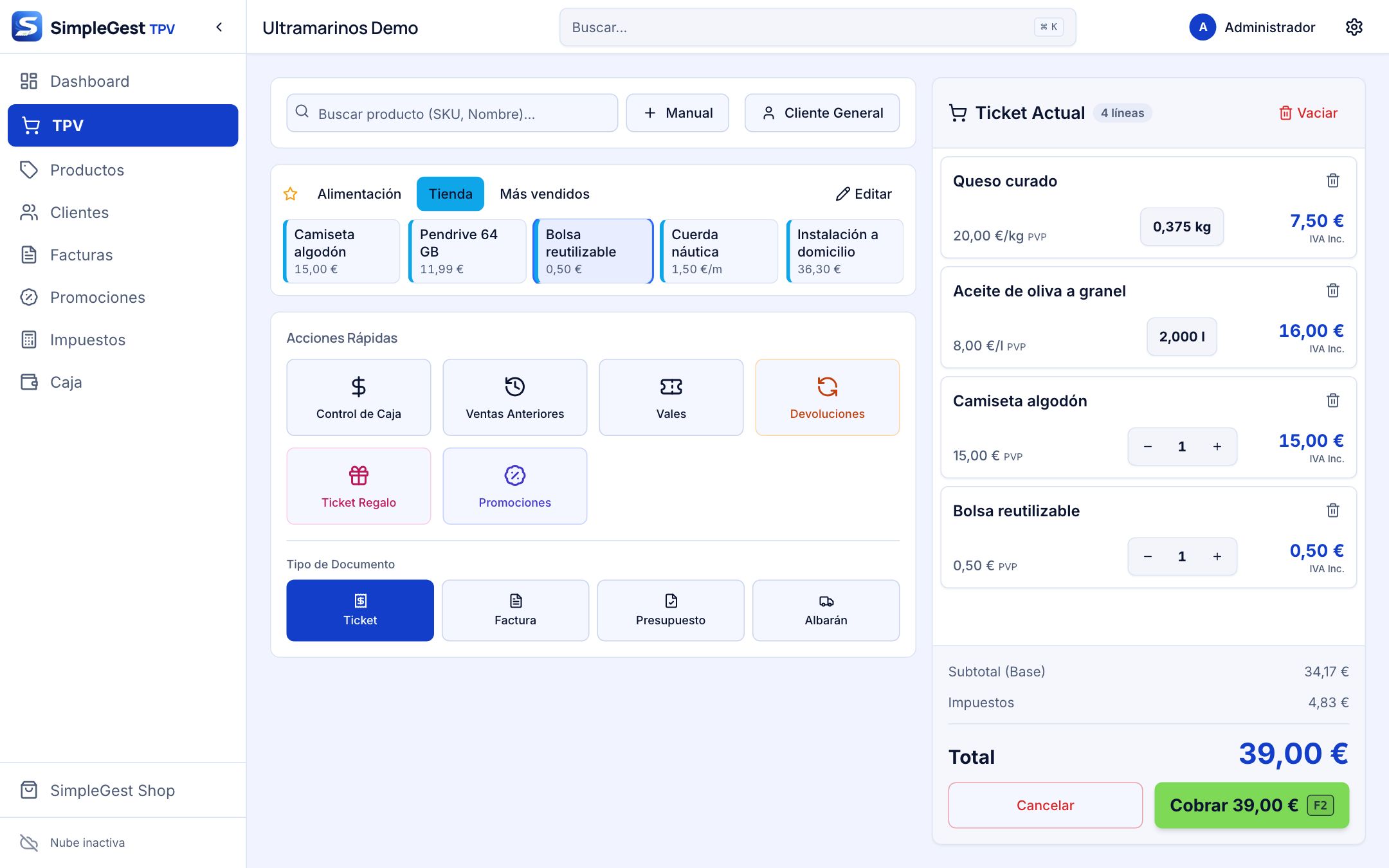
Task: Open Control de Caja action
Action: point(359,397)
